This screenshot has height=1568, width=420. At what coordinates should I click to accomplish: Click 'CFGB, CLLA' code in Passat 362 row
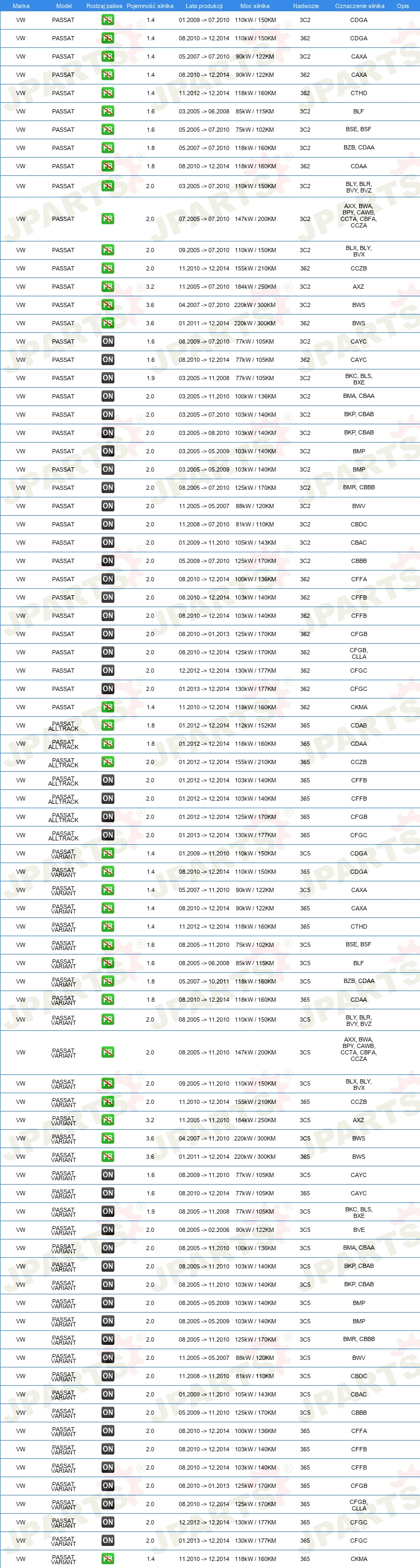[x=359, y=654]
